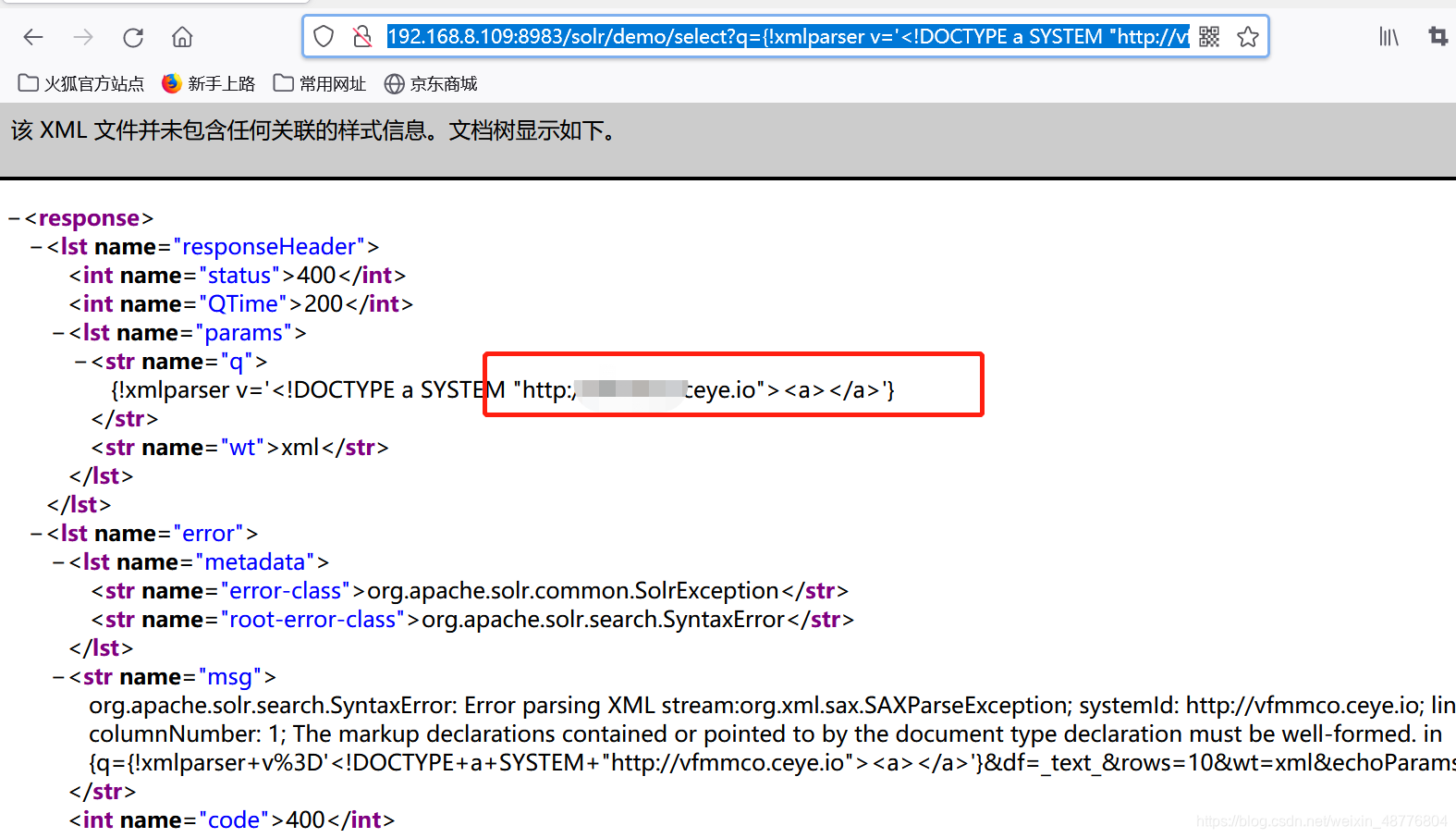Collapse the str name="q" node
1456x838 pixels.
[80, 362]
